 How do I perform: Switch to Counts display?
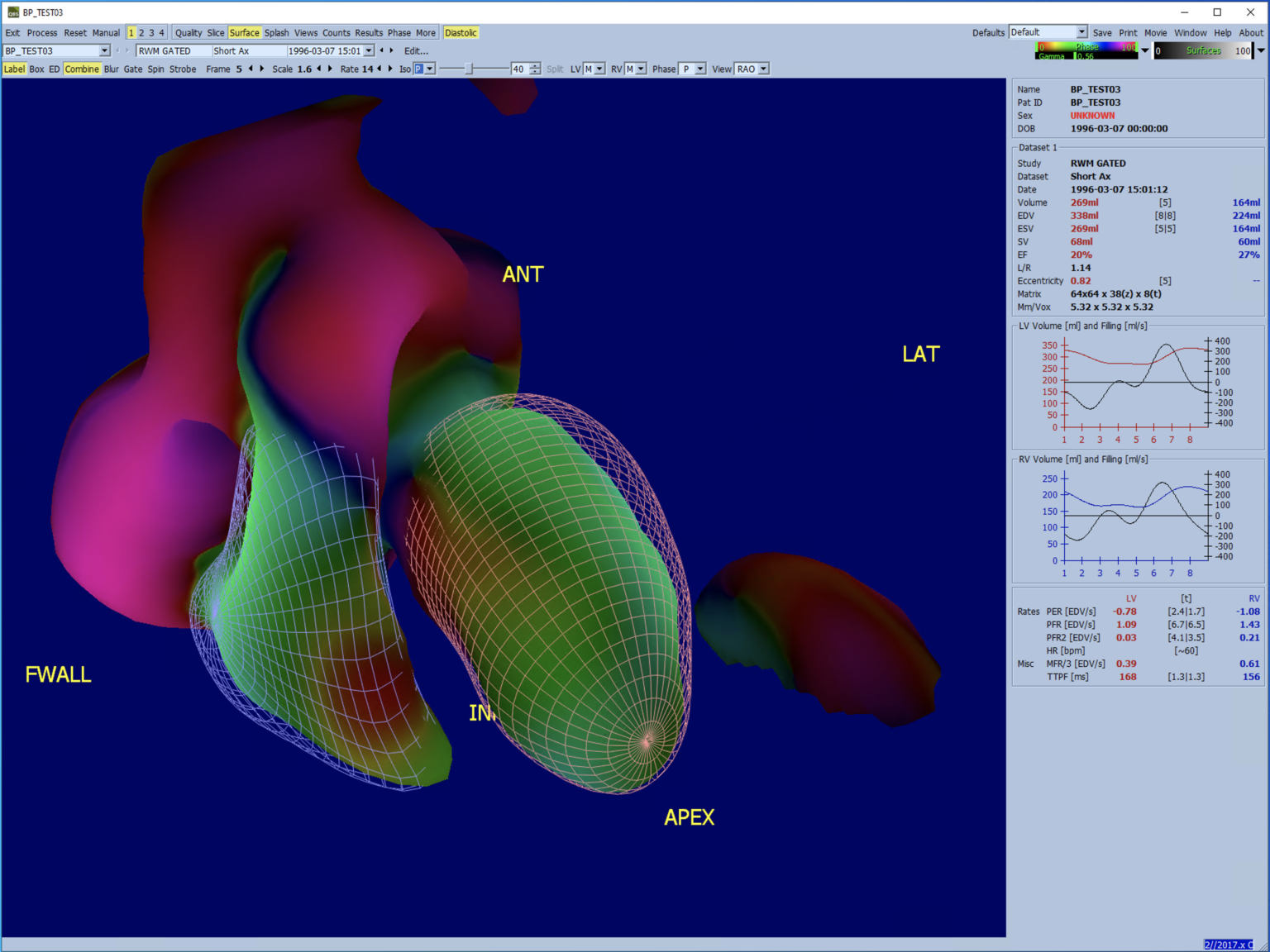point(337,33)
